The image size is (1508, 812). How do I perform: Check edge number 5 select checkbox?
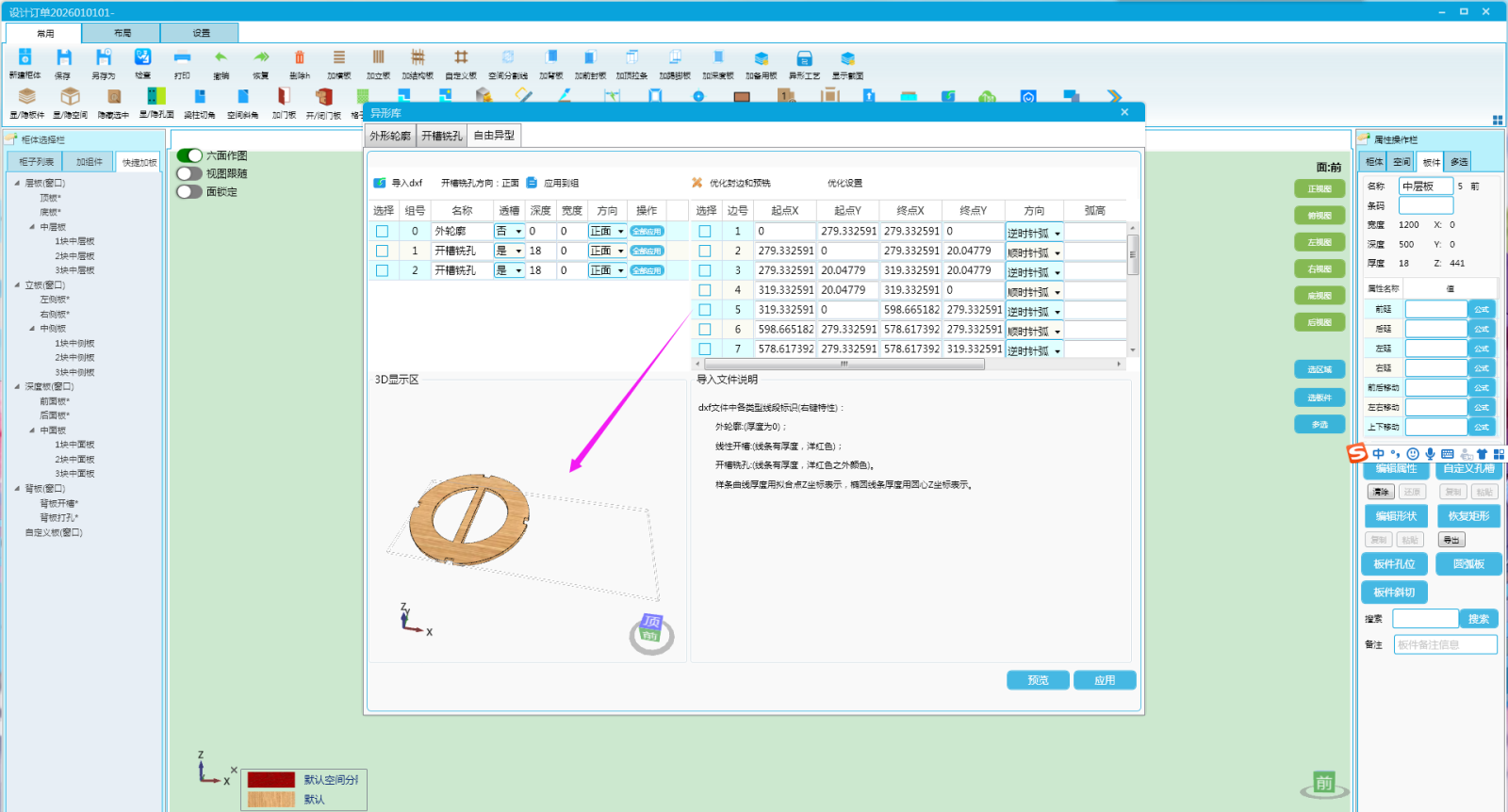[704, 309]
